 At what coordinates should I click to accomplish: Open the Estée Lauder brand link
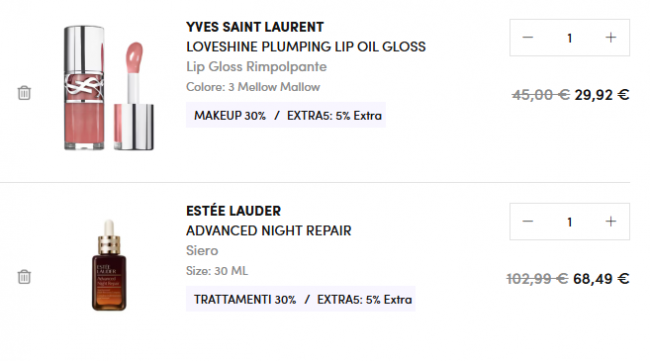point(233,211)
